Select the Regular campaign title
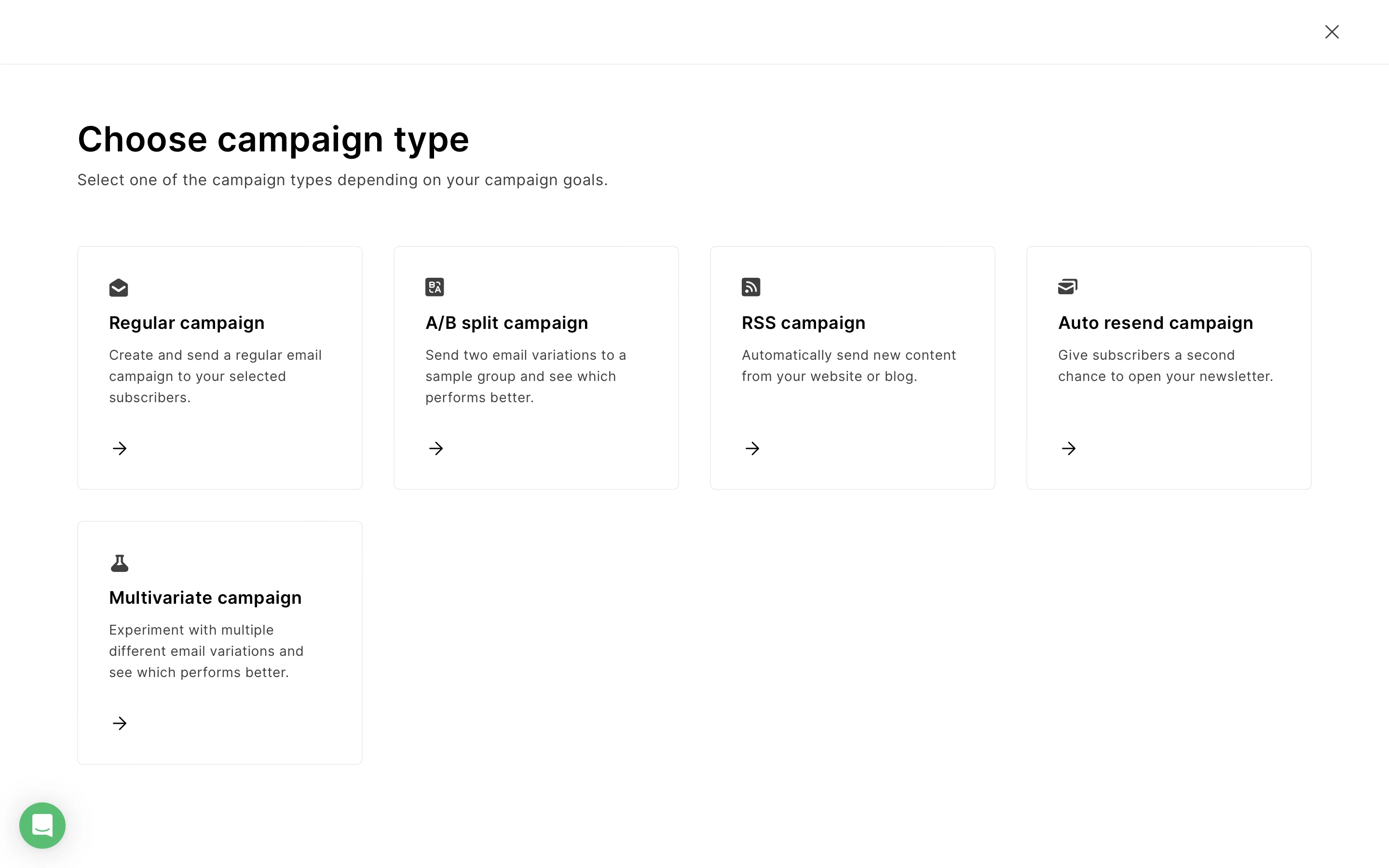The height and width of the screenshot is (868, 1389). tap(187, 323)
